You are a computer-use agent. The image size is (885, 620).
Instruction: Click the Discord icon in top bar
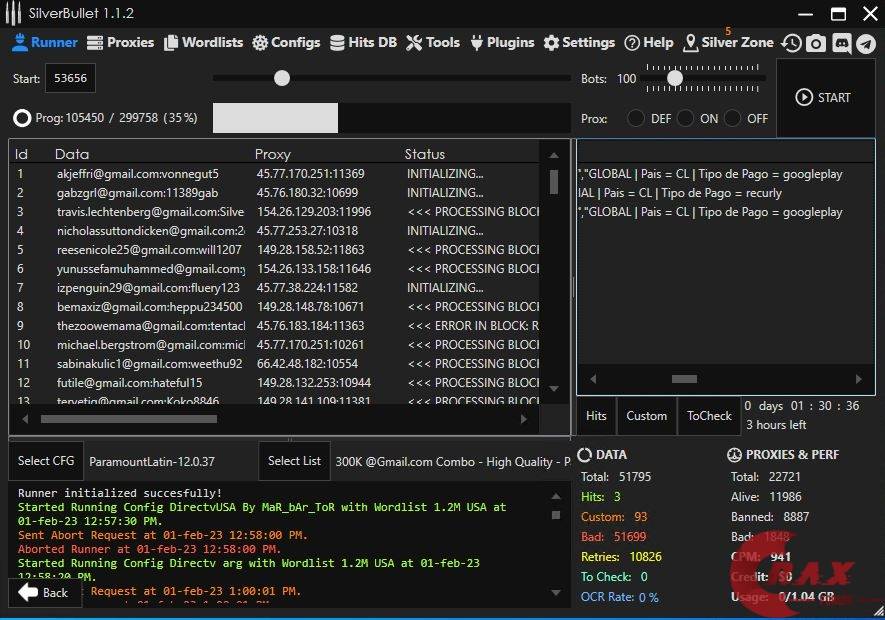coord(841,43)
